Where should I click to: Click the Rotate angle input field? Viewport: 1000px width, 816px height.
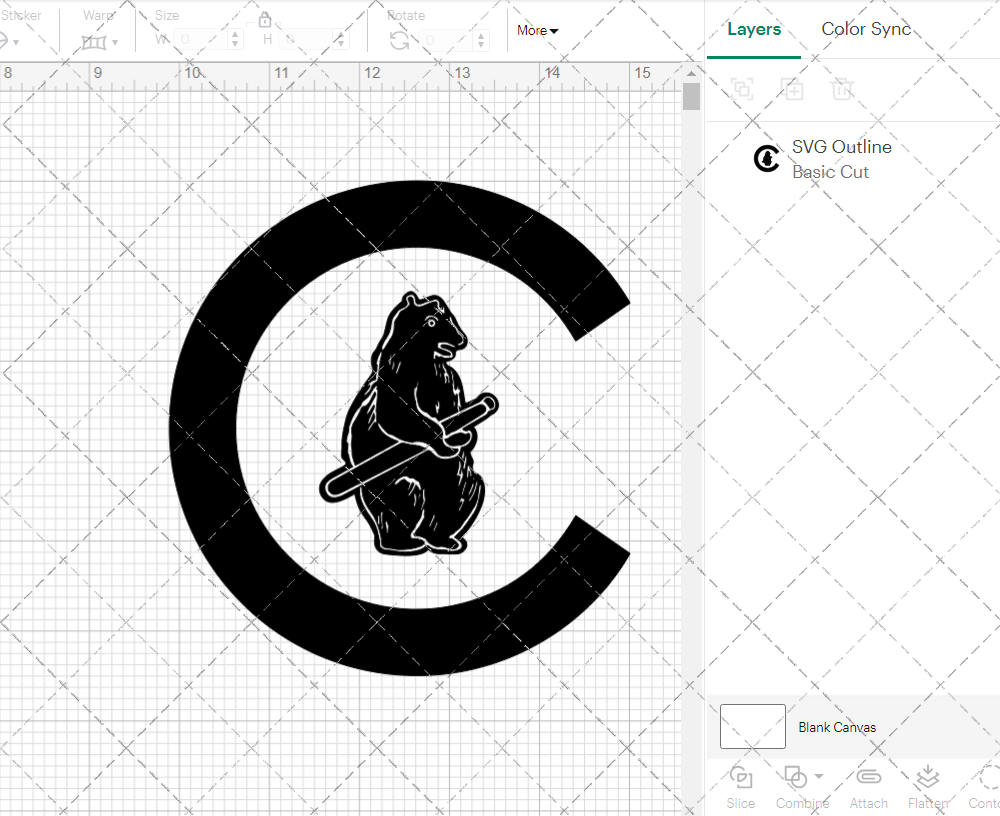point(446,40)
